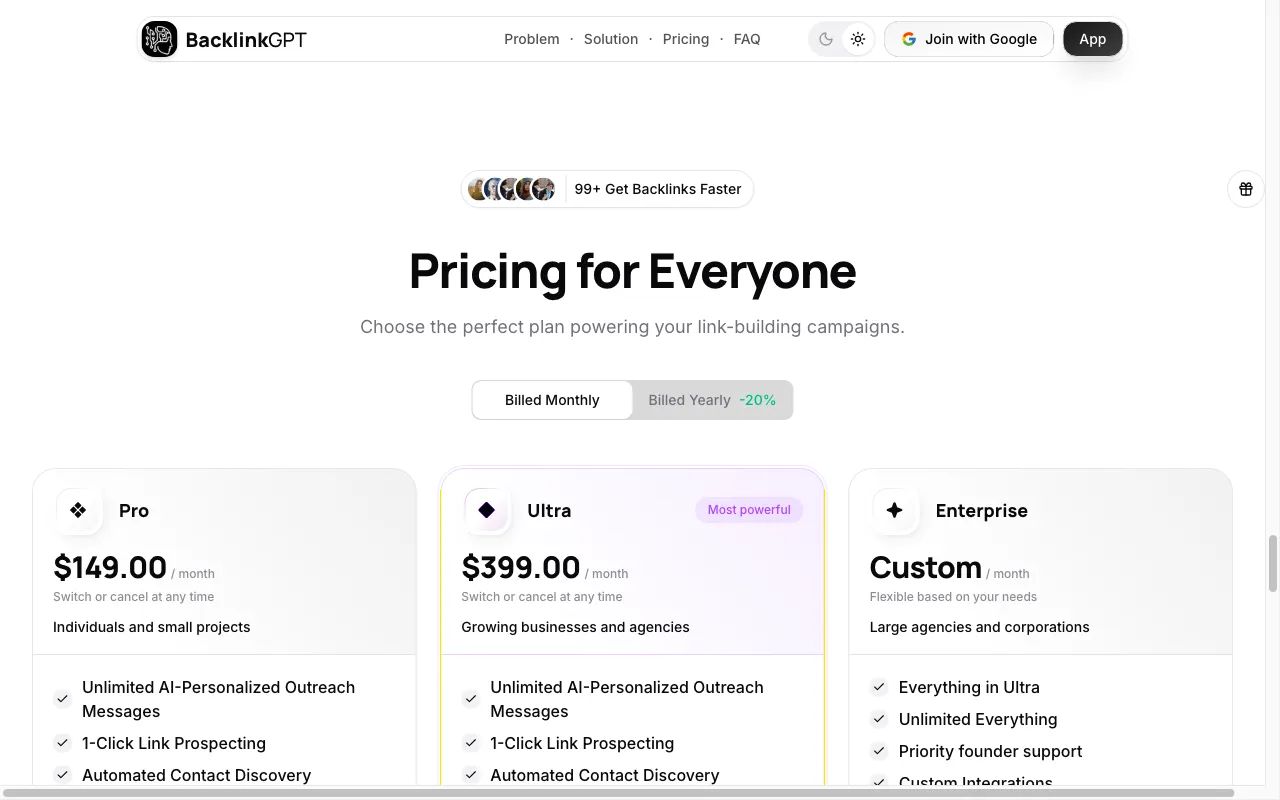Click Ultra's Automated Contact Discovery checkmark
1280x800 pixels.
(x=470, y=775)
